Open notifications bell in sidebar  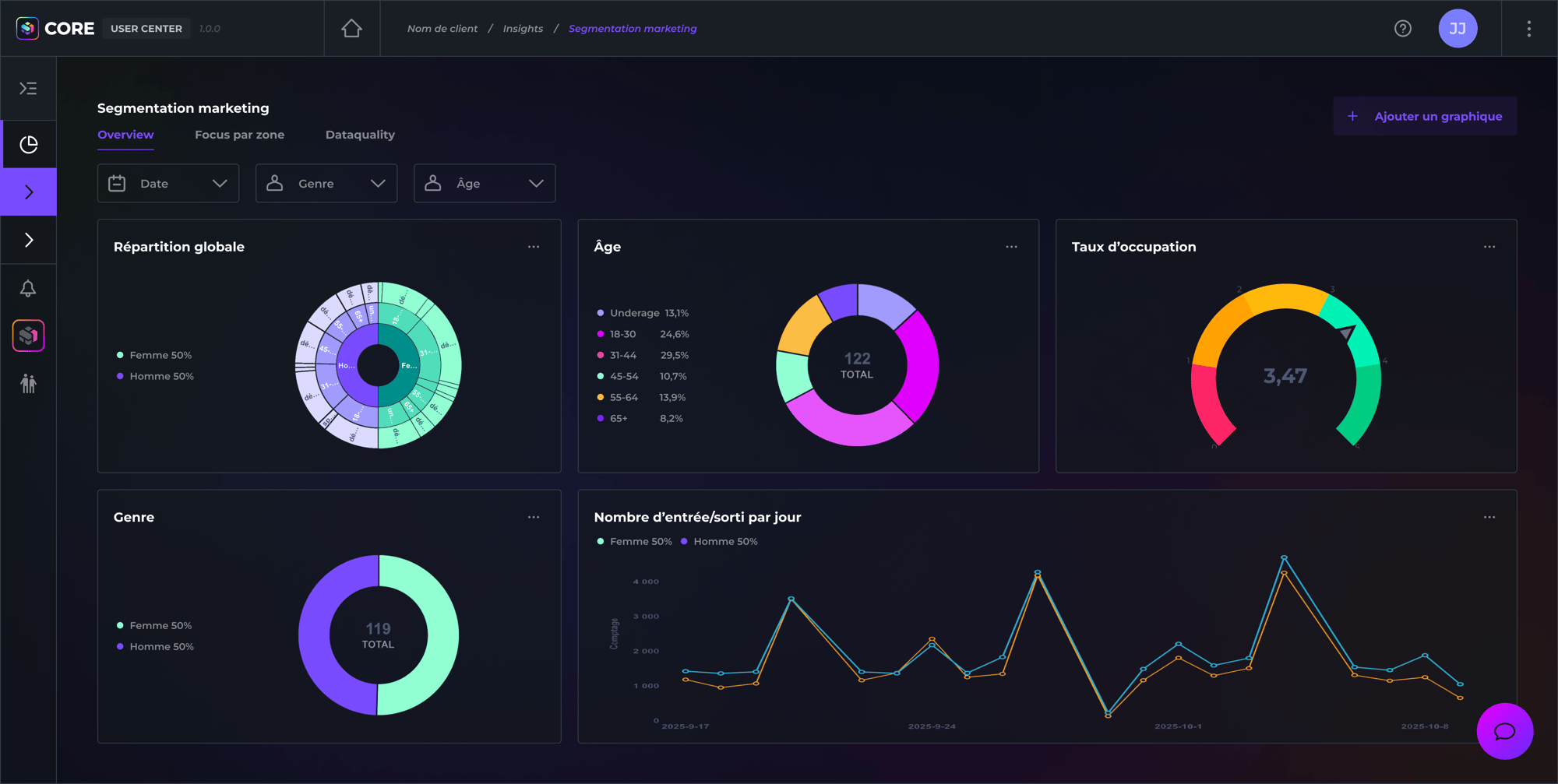[28, 289]
